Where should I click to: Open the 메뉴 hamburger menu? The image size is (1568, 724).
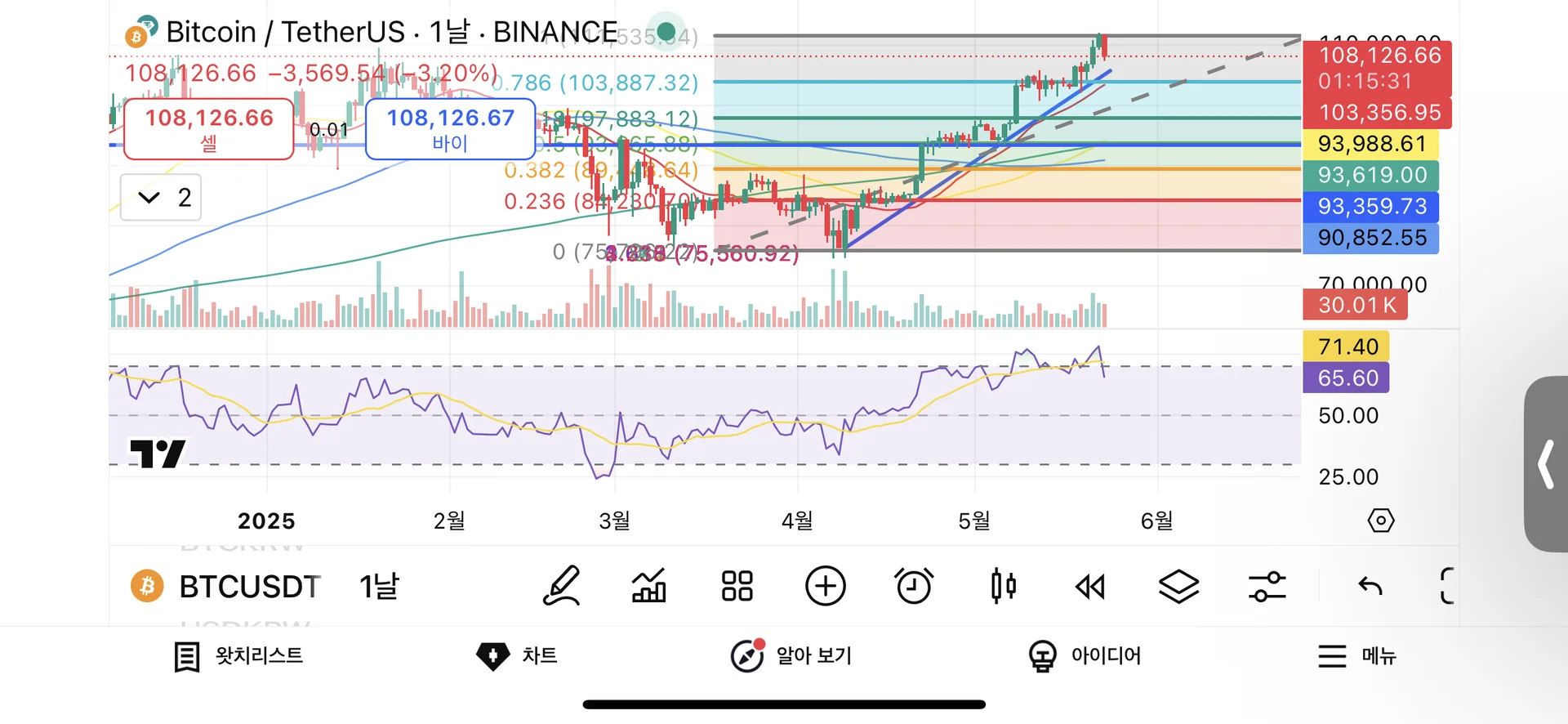pyautogui.click(x=1357, y=656)
